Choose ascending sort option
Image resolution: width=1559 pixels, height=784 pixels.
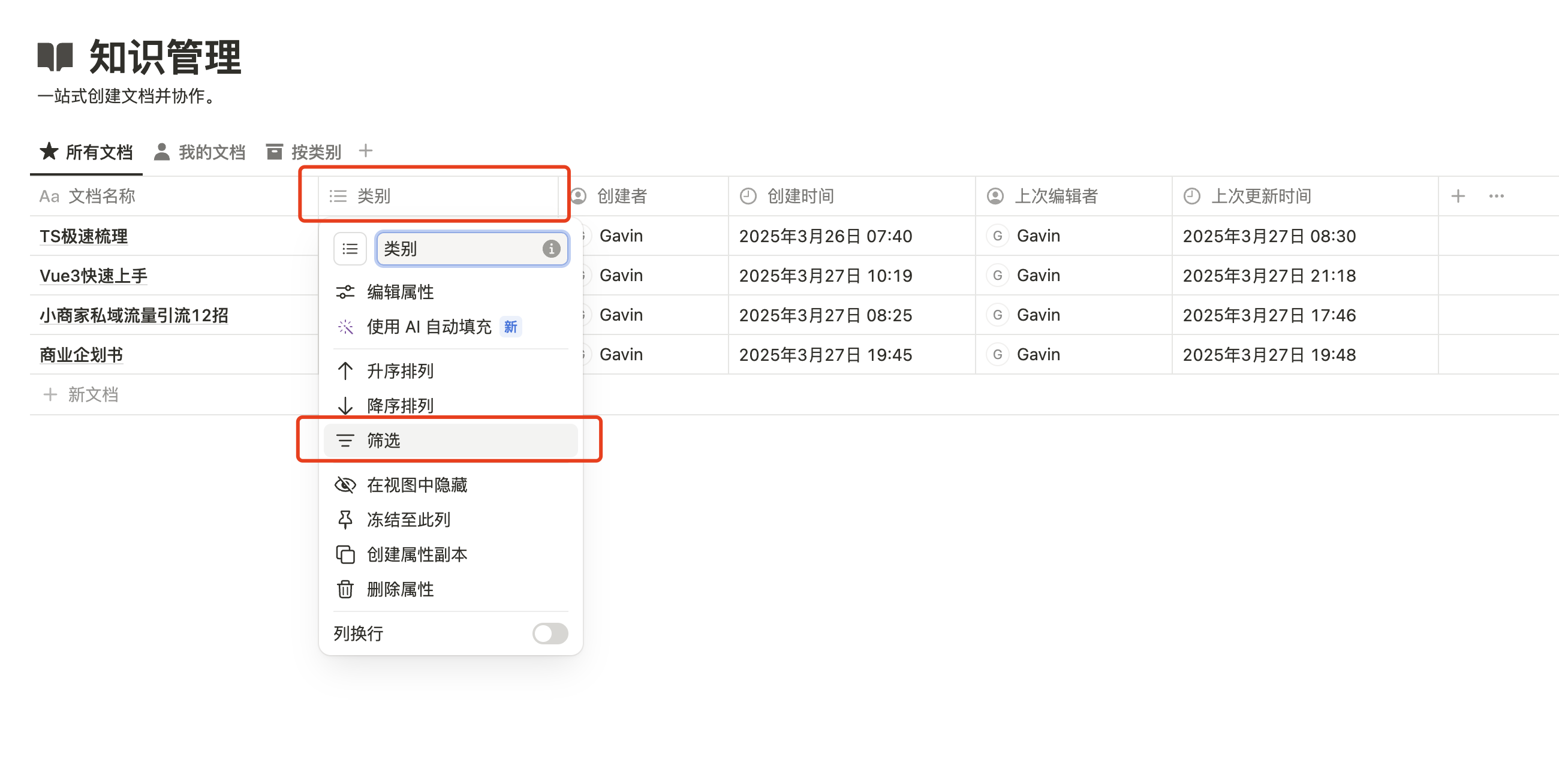399,371
